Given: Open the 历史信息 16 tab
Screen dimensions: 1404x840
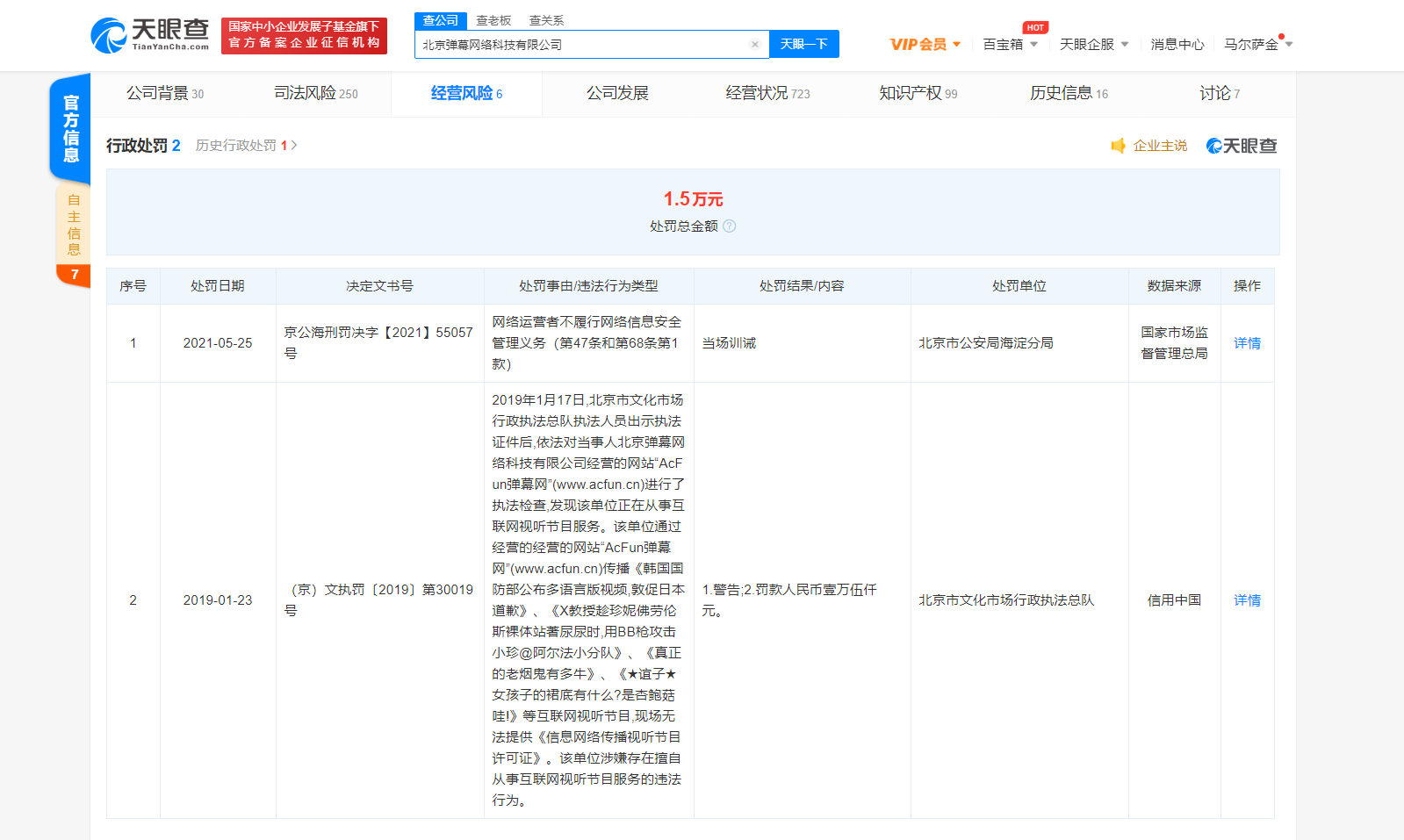Looking at the screenshot, I should coord(1069,93).
